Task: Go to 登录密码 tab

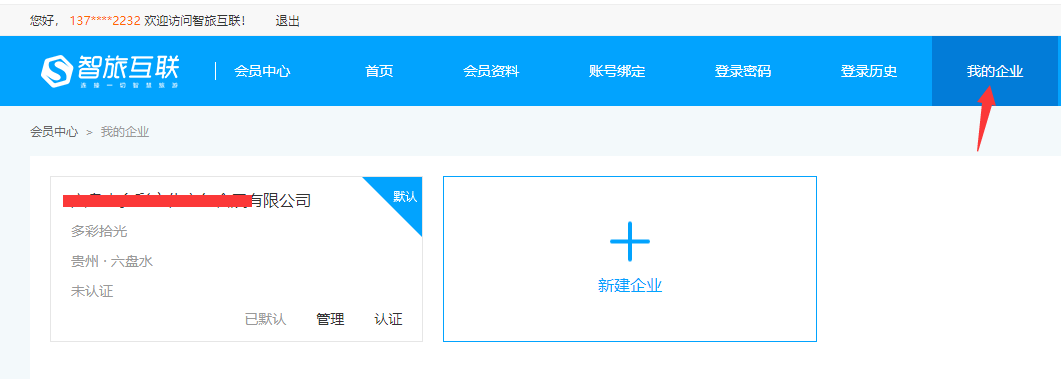Action: (x=742, y=71)
